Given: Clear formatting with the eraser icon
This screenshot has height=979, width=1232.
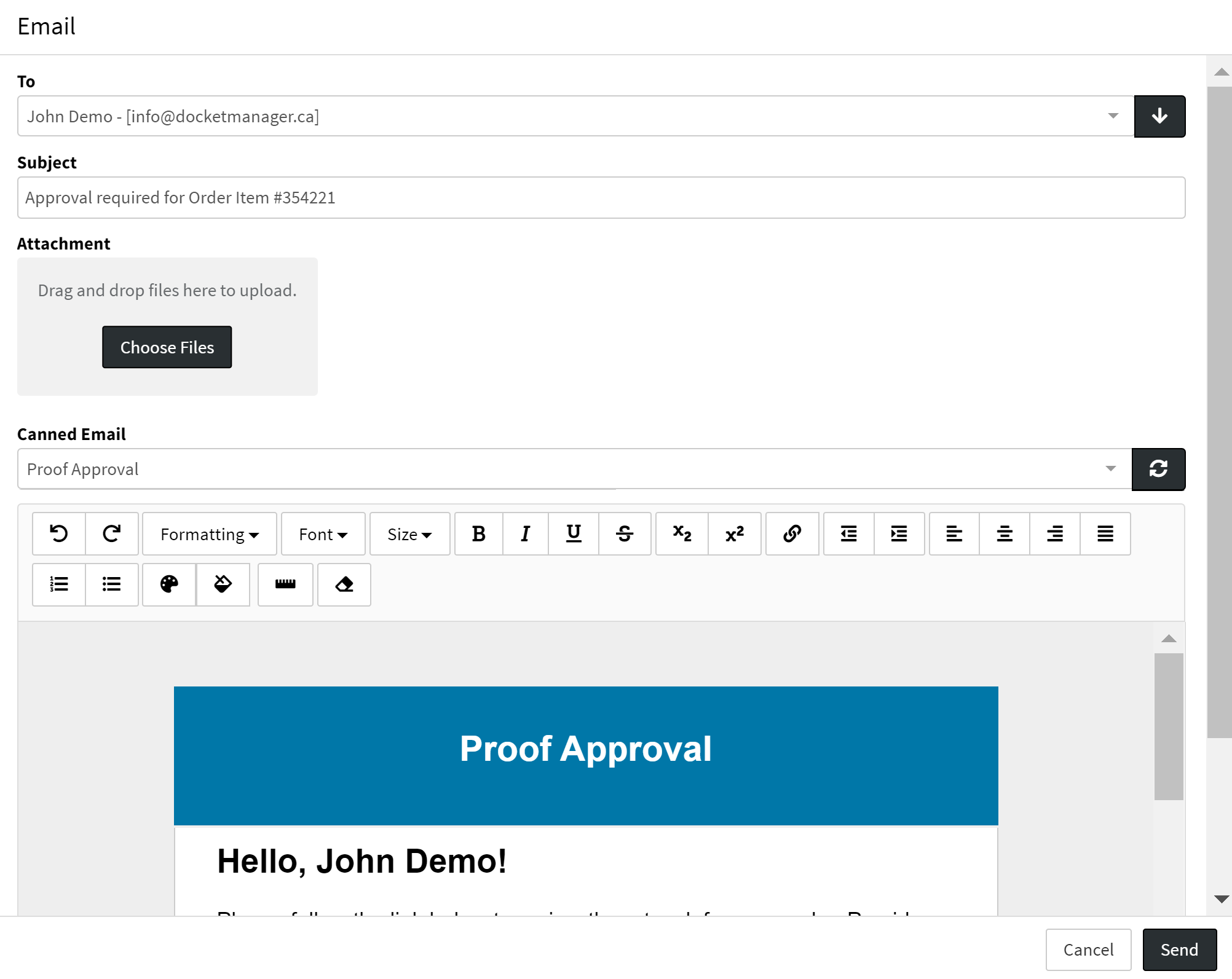Looking at the screenshot, I should pyautogui.click(x=344, y=584).
